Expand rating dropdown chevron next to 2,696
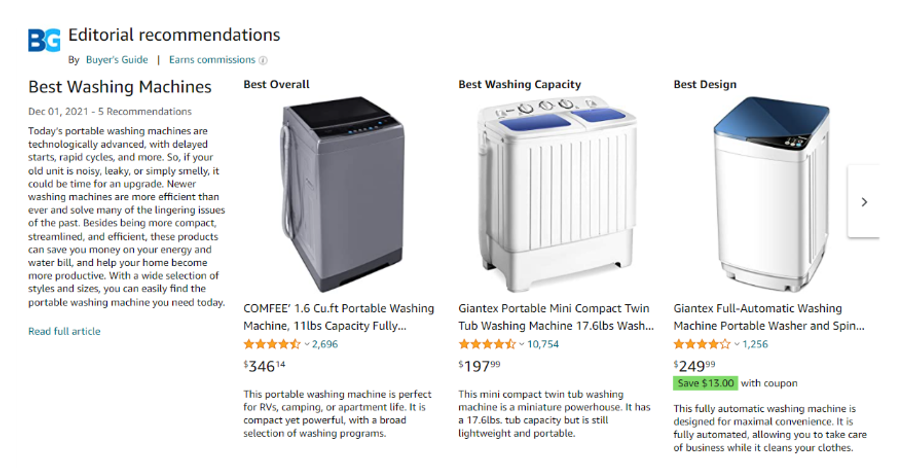The width and height of the screenshot is (899, 468). point(307,345)
